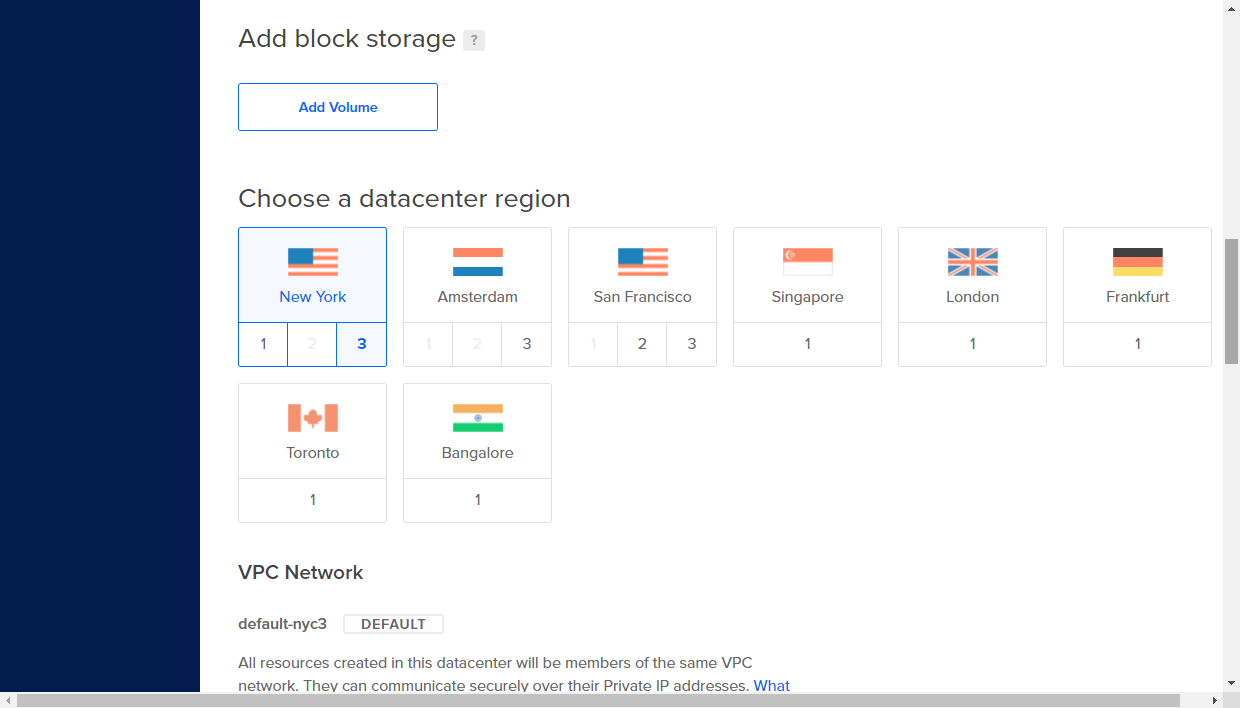Click the London UK flag icon
Screen dimensions: 1240x708
[x=973, y=262]
